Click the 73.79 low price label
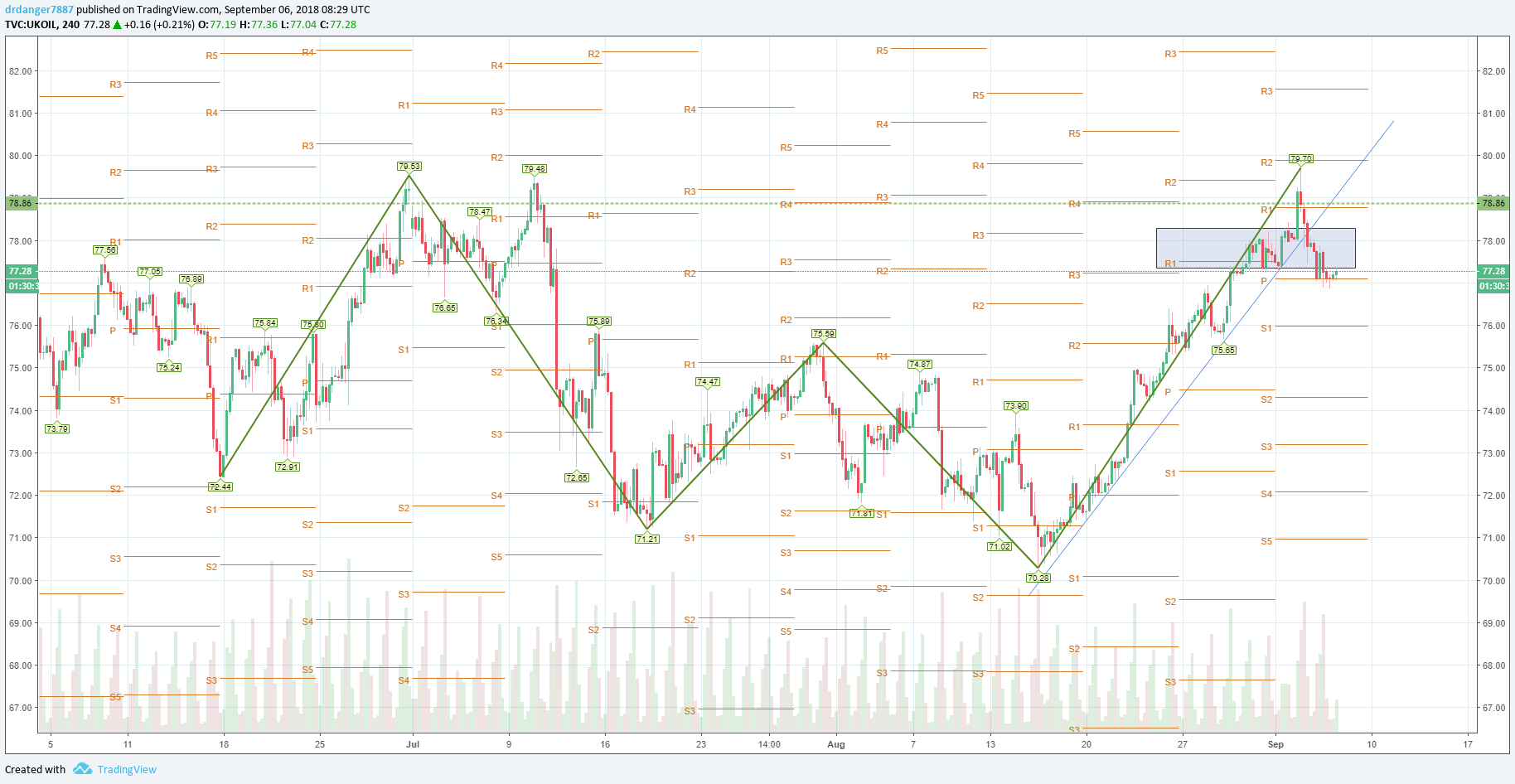The width and height of the screenshot is (1515, 784). (x=57, y=428)
